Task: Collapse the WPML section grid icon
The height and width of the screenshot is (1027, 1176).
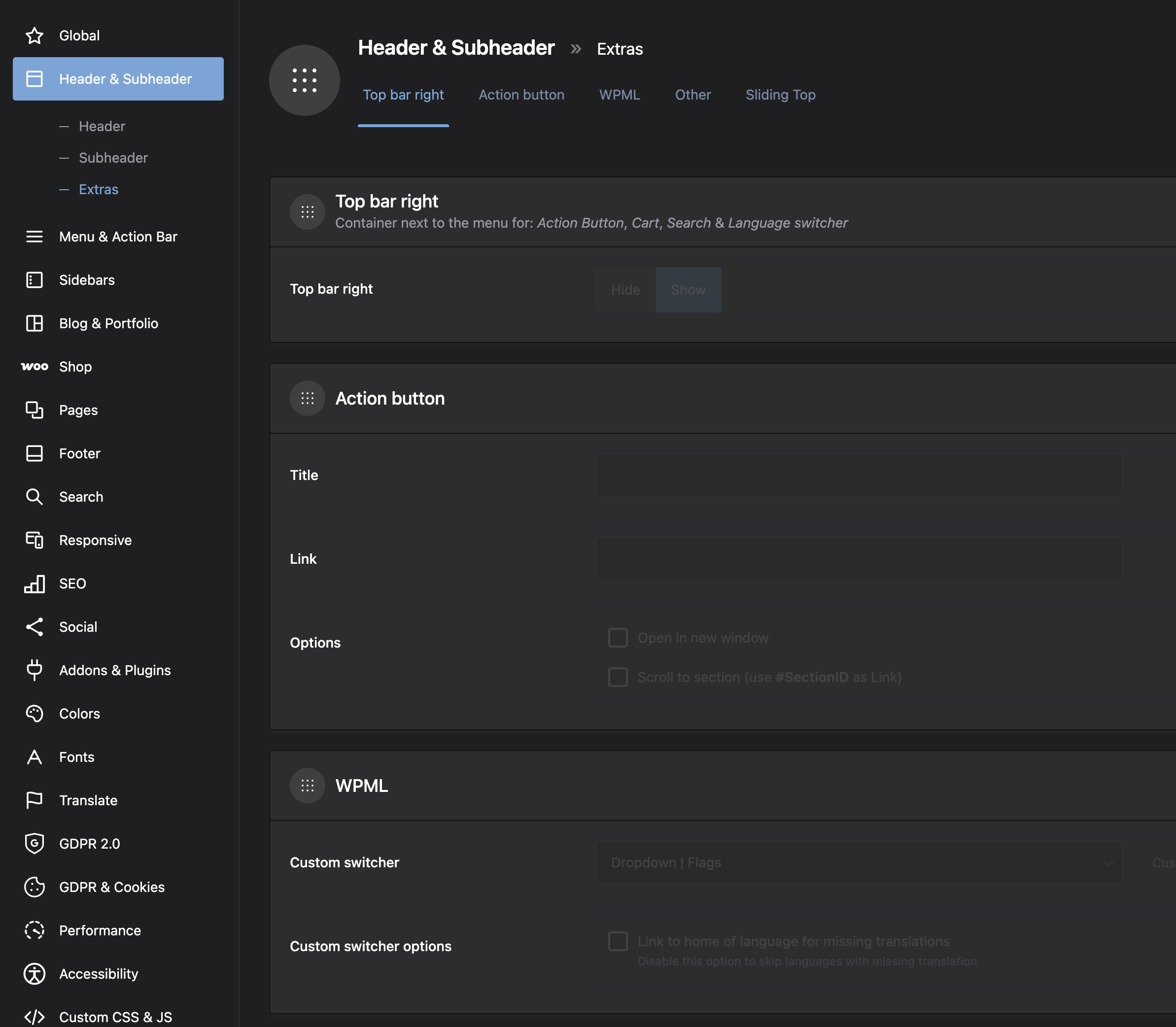Action: coord(307,786)
